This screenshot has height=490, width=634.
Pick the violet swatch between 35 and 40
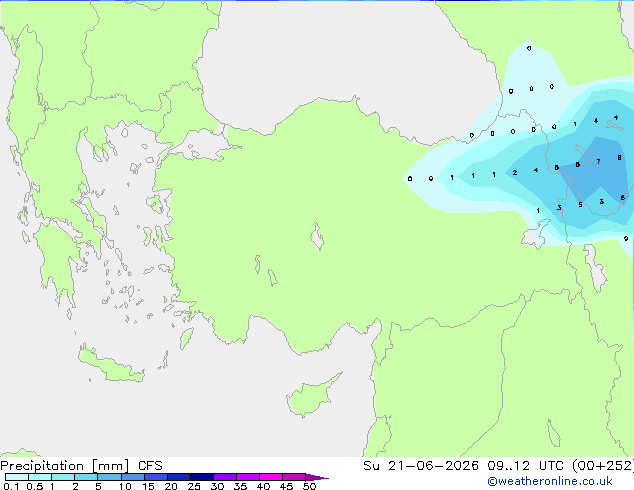tap(248, 477)
